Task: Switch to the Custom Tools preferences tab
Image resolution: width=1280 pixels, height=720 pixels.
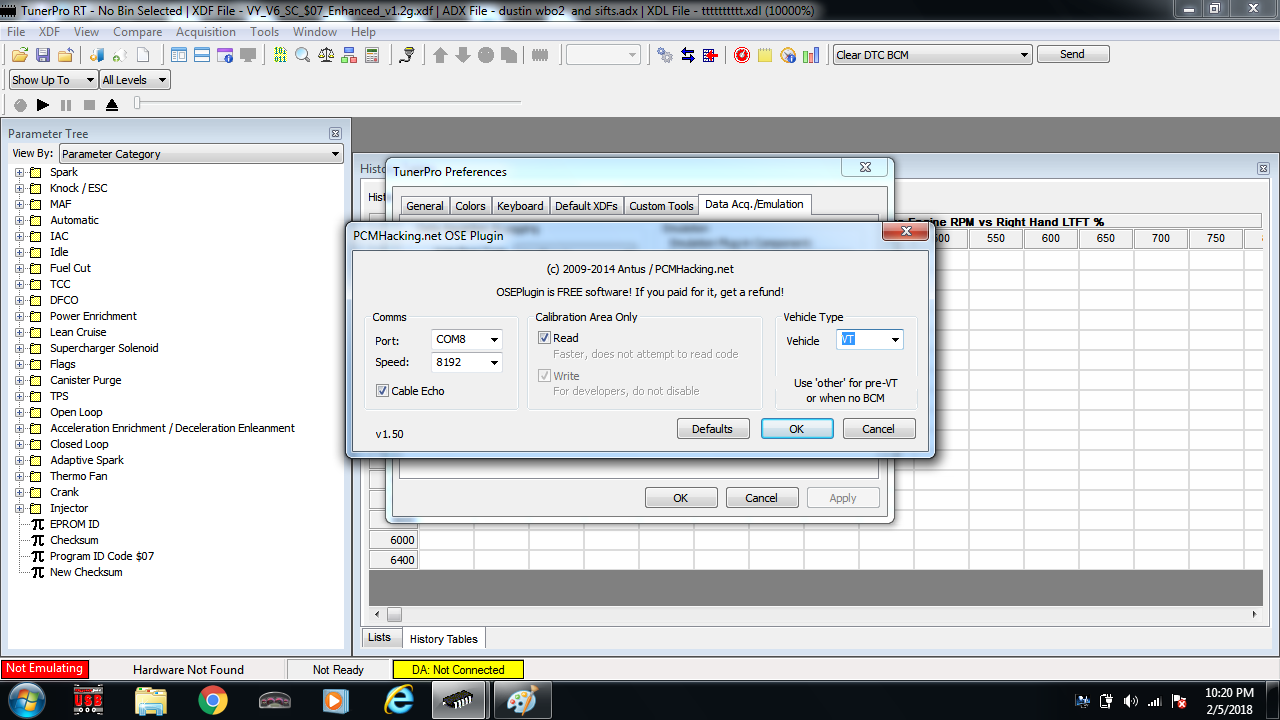Action: 661,206
